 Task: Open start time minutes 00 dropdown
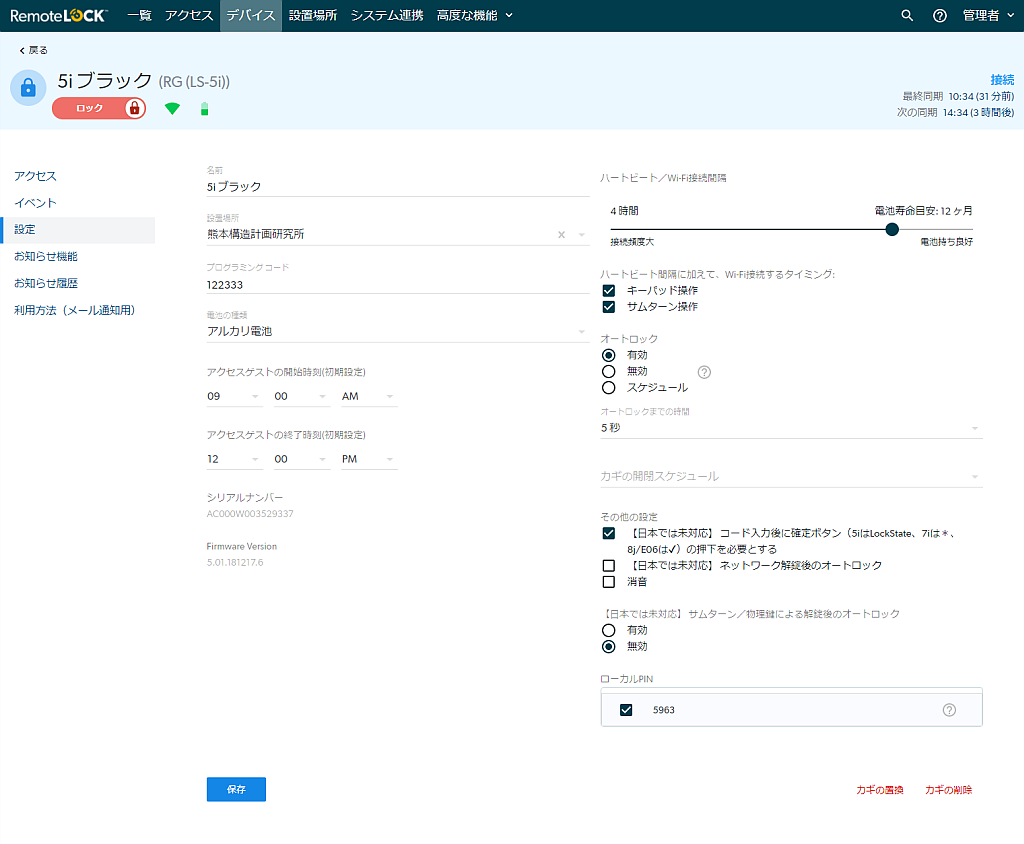[x=302, y=397]
